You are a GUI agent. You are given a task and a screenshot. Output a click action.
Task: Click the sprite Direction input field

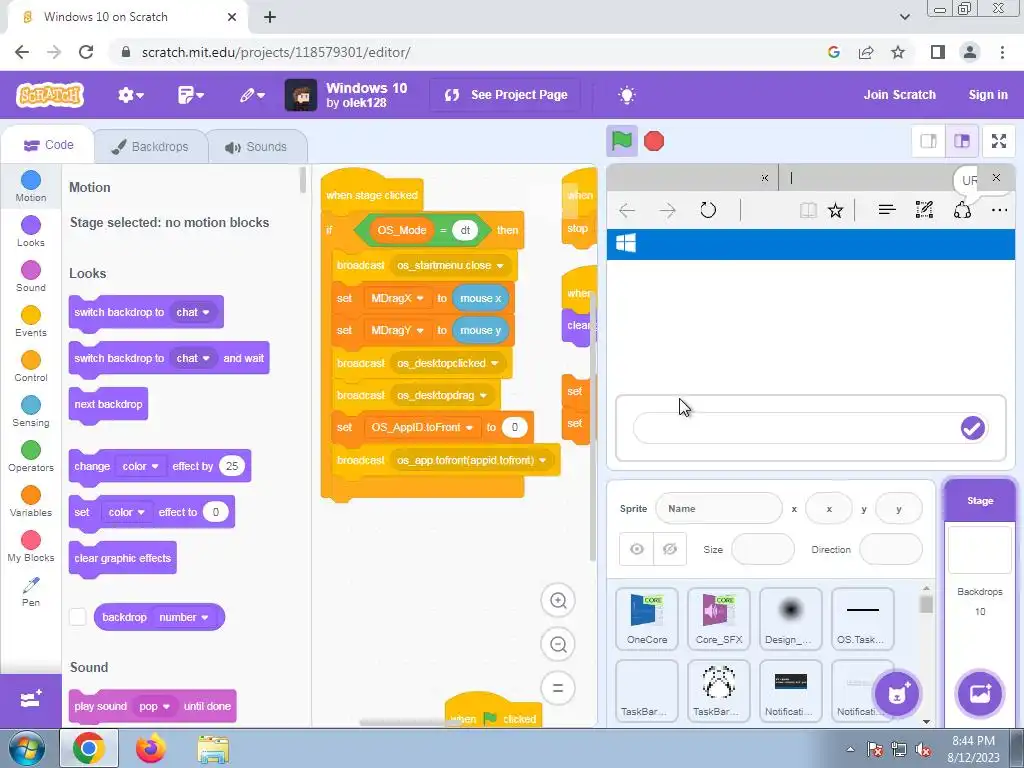(891, 549)
